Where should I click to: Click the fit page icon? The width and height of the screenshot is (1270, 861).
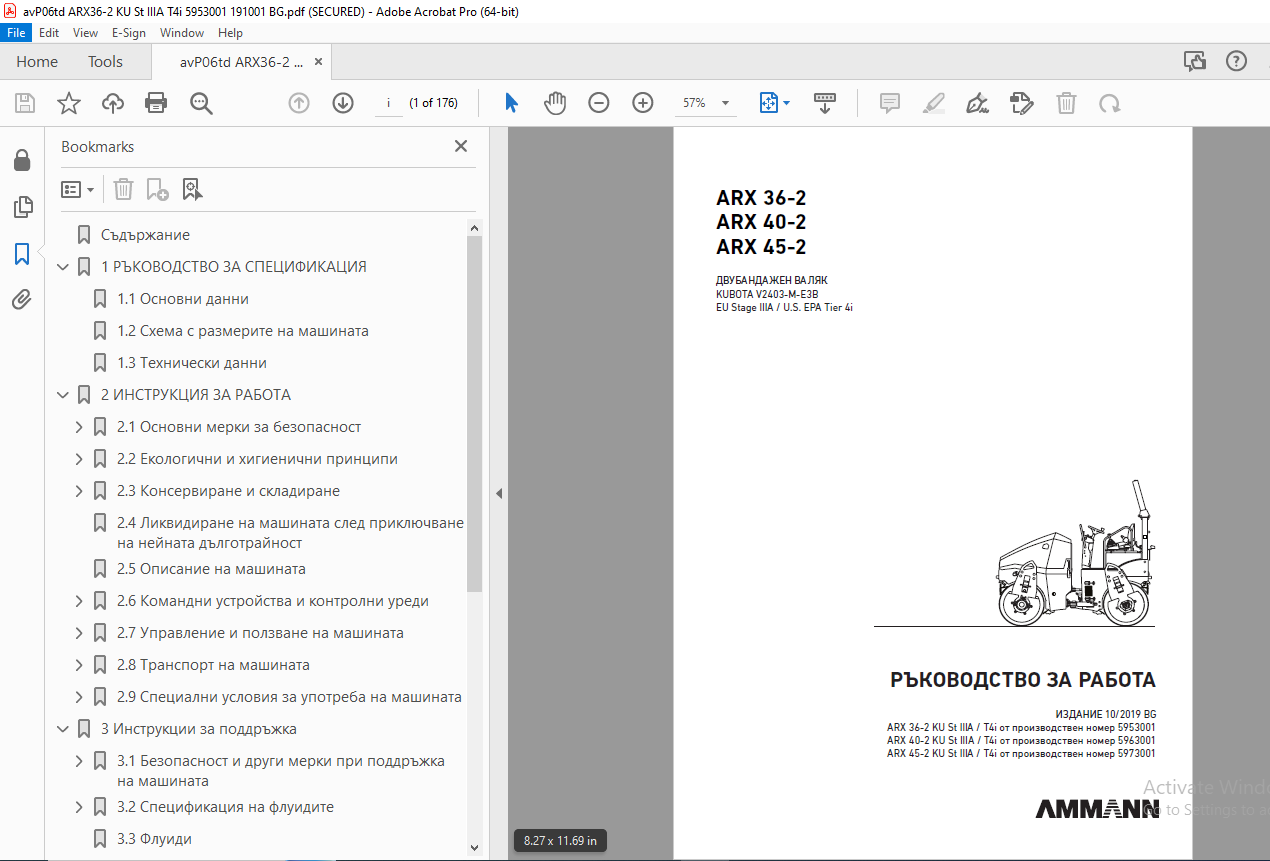(x=768, y=103)
